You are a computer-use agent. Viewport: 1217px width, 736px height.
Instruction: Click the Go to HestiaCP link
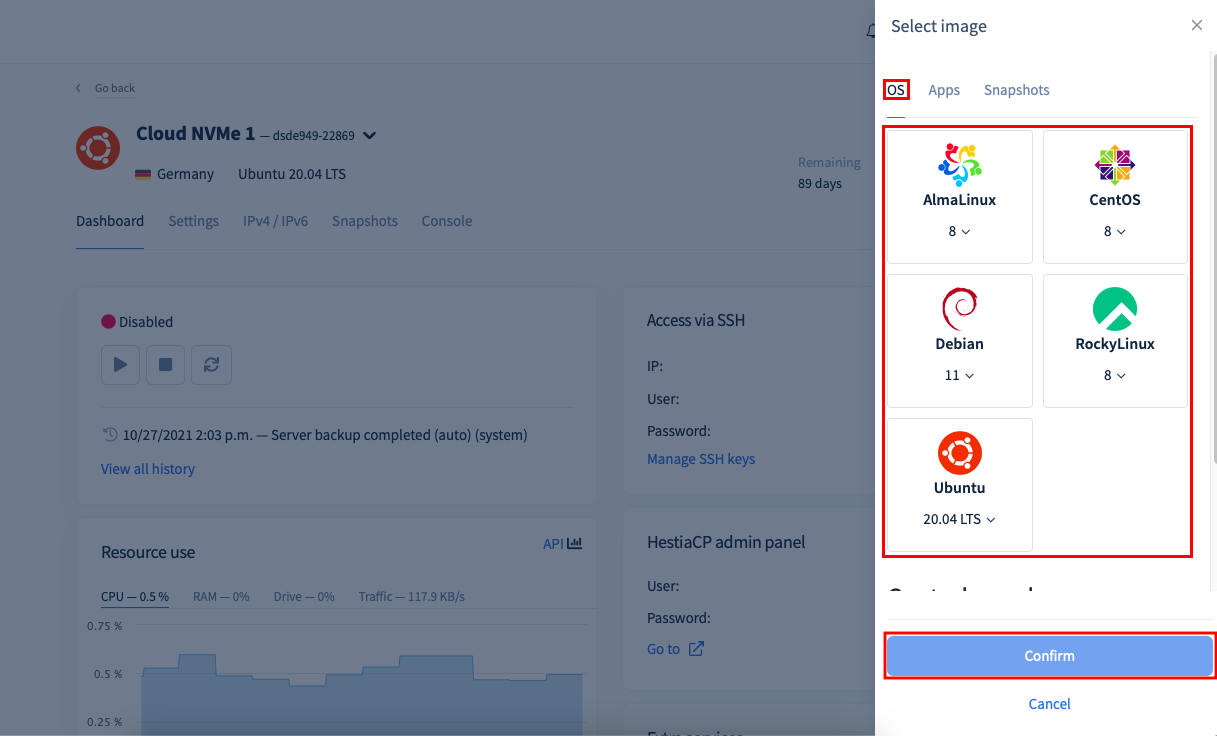(663, 649)
